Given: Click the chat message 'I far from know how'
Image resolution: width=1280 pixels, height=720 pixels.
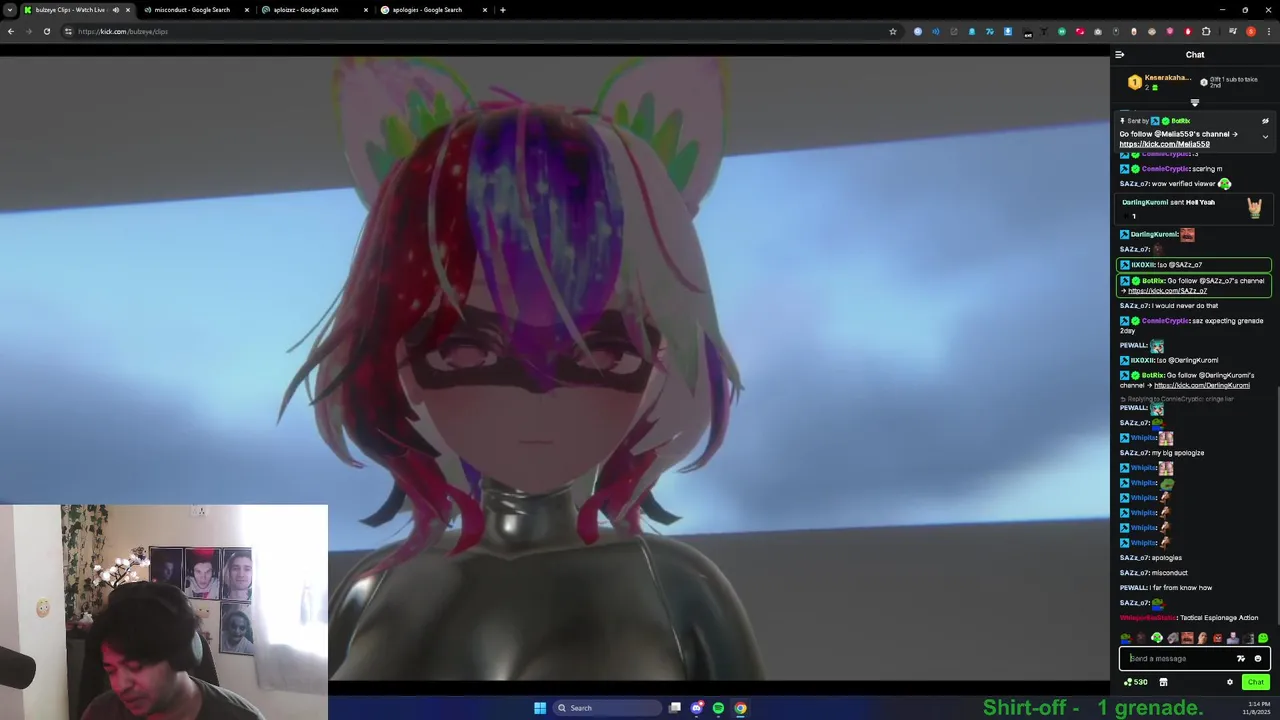Looking at the screenshot, I should click(x=1181, y=588).
